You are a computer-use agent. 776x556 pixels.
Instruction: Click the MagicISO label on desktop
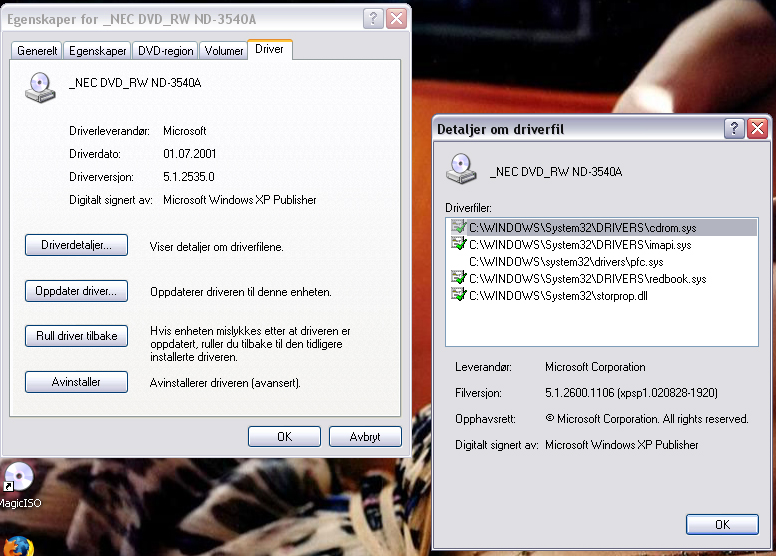point(20,503)
